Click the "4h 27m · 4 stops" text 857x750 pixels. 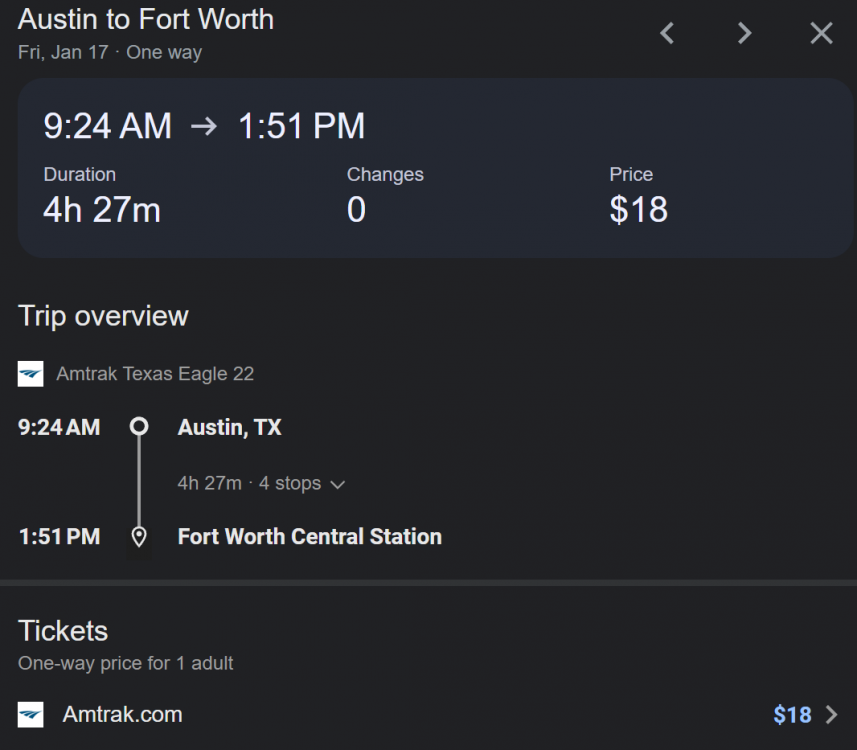pos(249,483)
